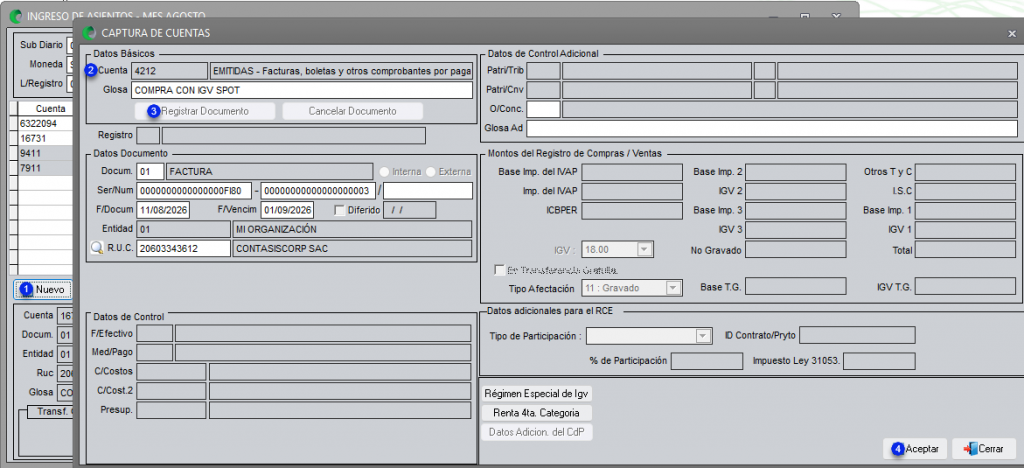The height and width of the screenshot is (468, 1024).
Task: Click Nuevo button in Ingreso de Asientos window
Action: 42,289
